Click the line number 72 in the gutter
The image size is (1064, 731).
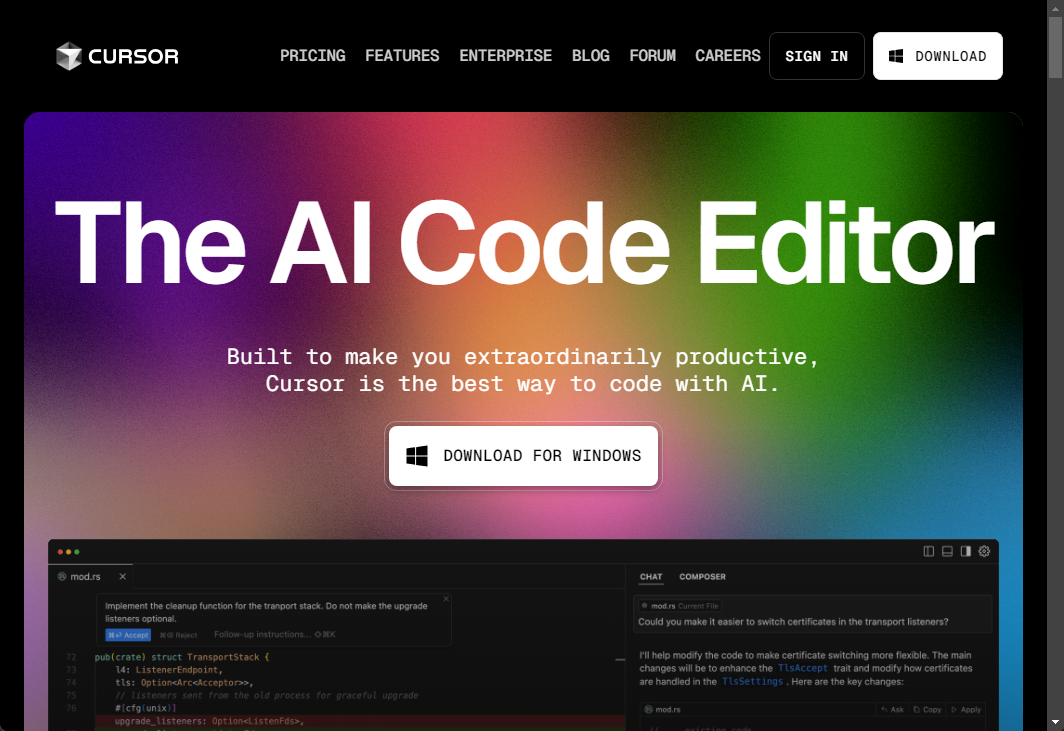pyautogui.click(x=71, y=657)
